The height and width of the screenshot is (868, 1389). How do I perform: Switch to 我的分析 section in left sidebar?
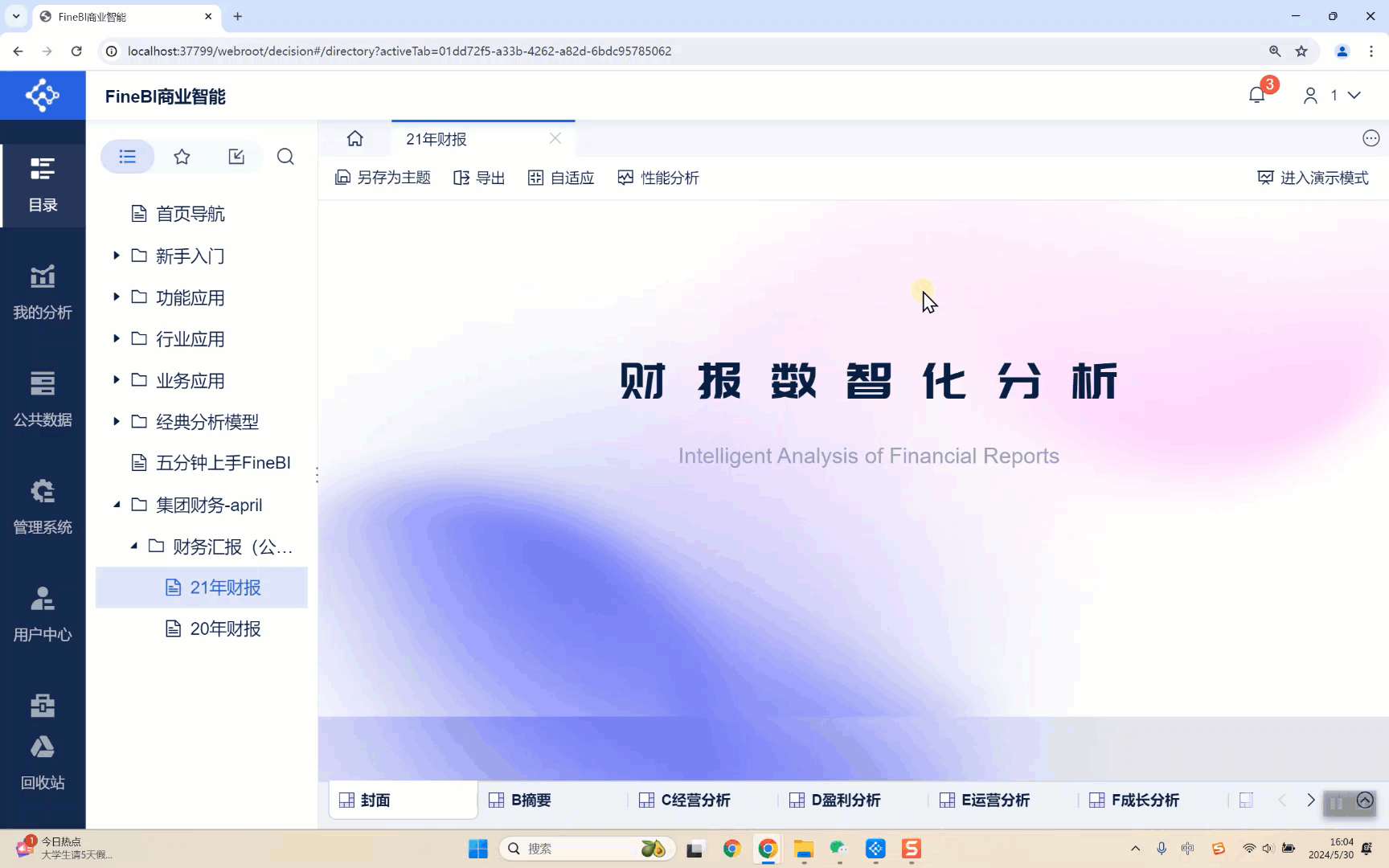point(42,291)
